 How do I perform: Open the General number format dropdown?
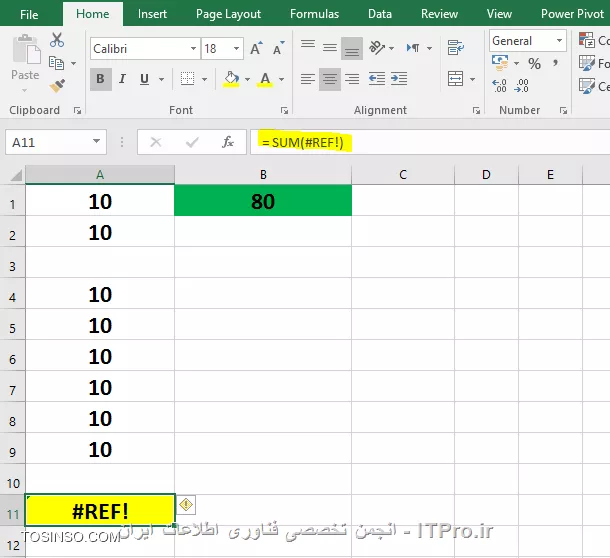coord(559,40)
